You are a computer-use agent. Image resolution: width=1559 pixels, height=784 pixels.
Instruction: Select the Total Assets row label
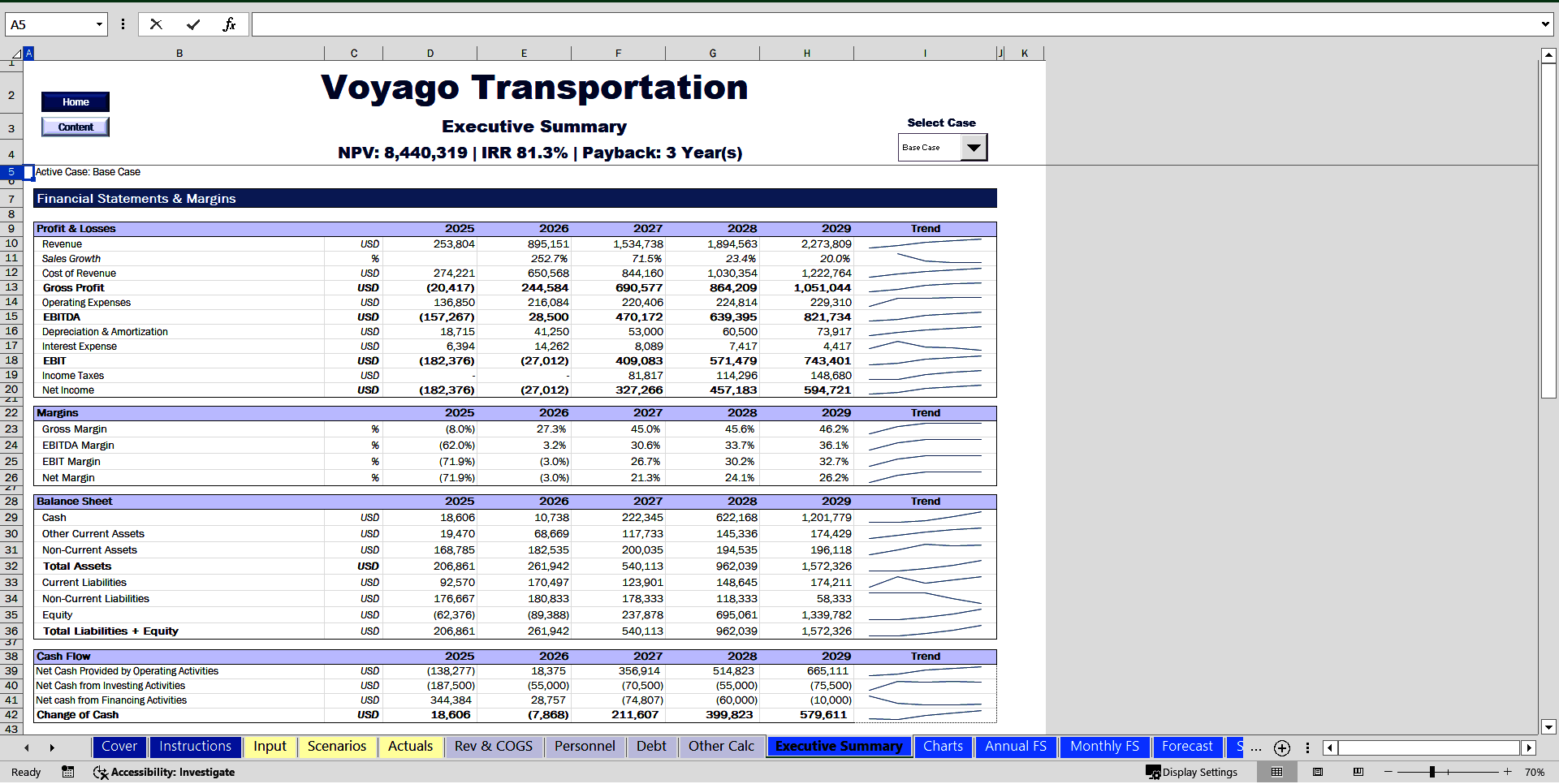(x=77, y=566)
